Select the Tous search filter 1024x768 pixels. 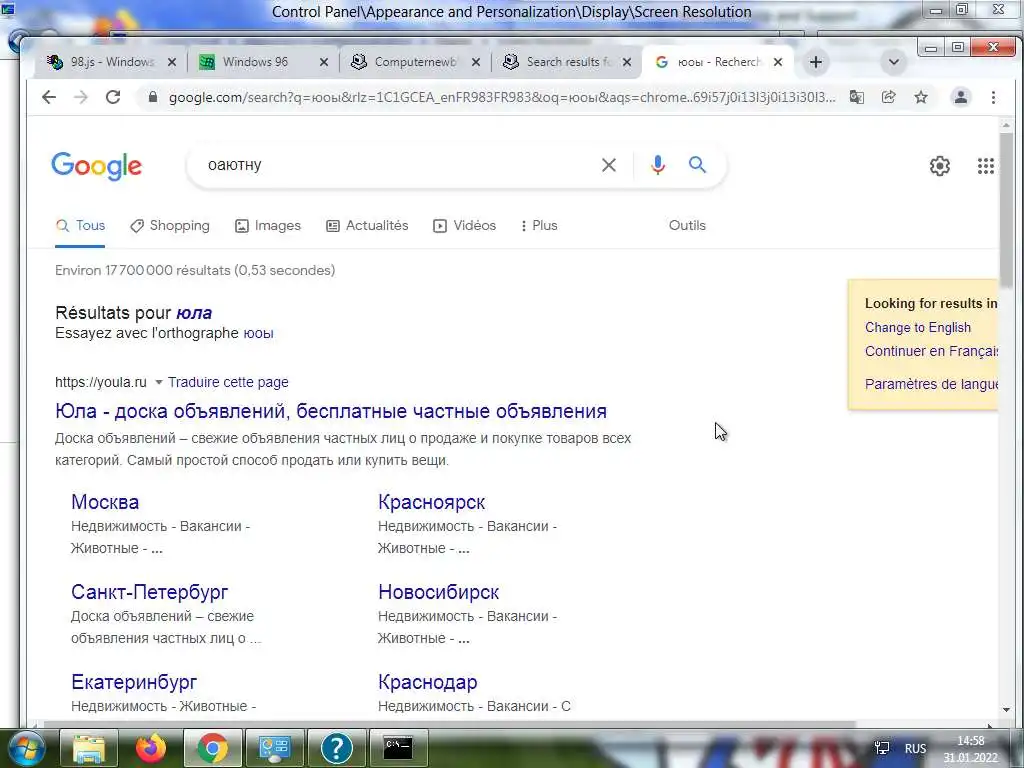(80, 225)
